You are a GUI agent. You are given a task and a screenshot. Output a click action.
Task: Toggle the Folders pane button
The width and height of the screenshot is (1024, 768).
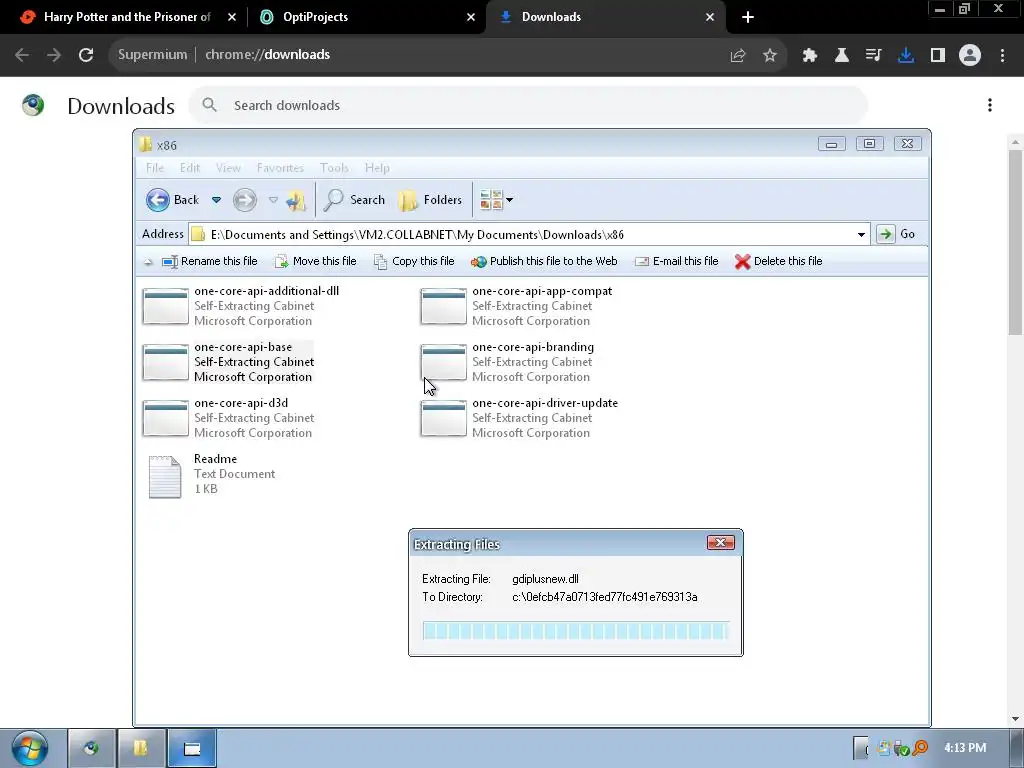430,200
